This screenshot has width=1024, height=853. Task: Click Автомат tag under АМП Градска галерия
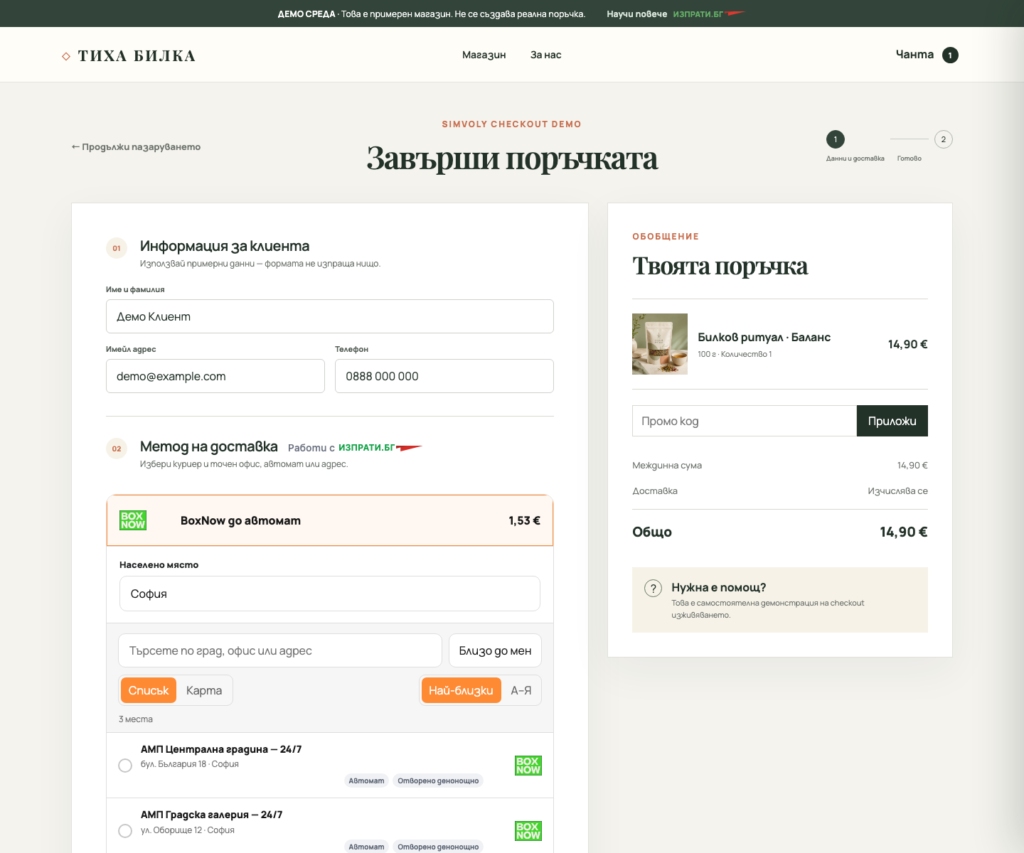[366, 846]
